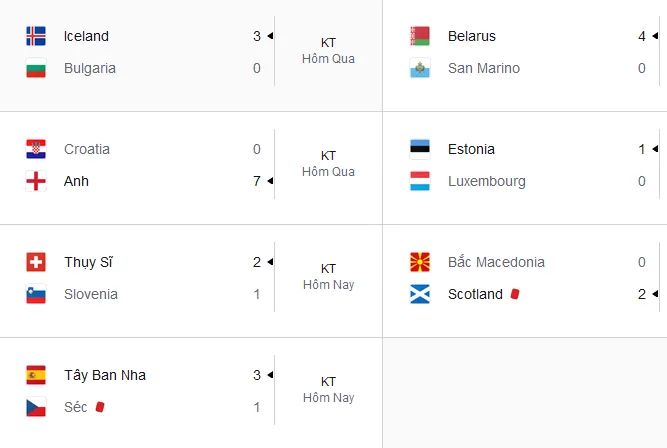This screenshot has width=667, height=448.
Task: Click England's score of 7
Action: click(257, 181)
